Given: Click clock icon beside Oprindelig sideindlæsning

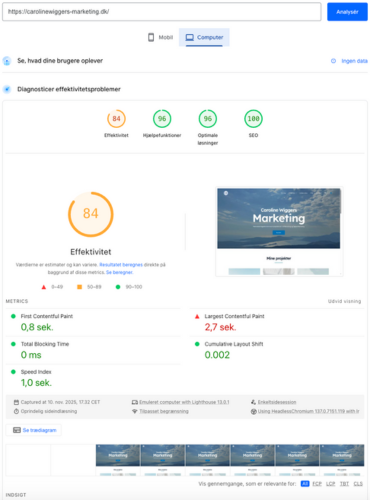Looking at the screenshot, I should coord(16,411).
